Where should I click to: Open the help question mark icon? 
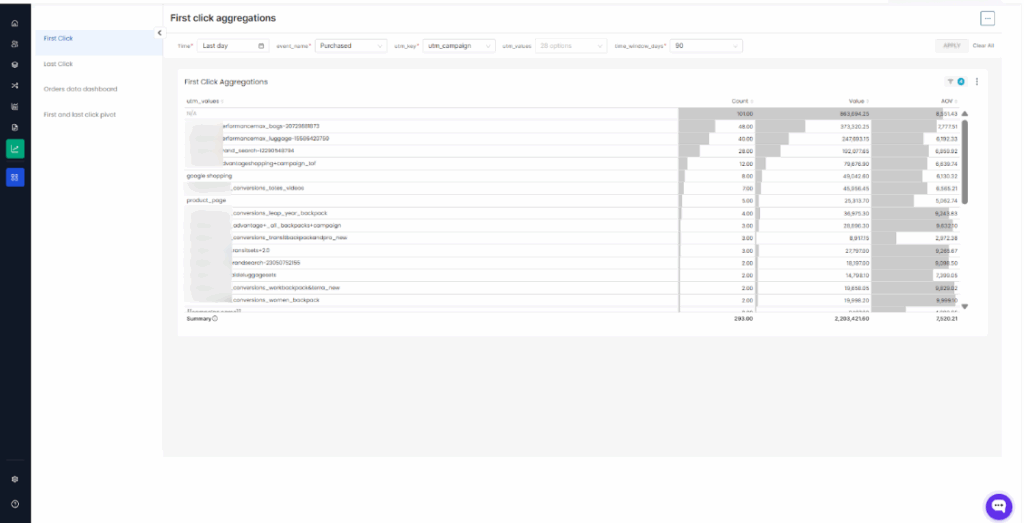[15, 504]
